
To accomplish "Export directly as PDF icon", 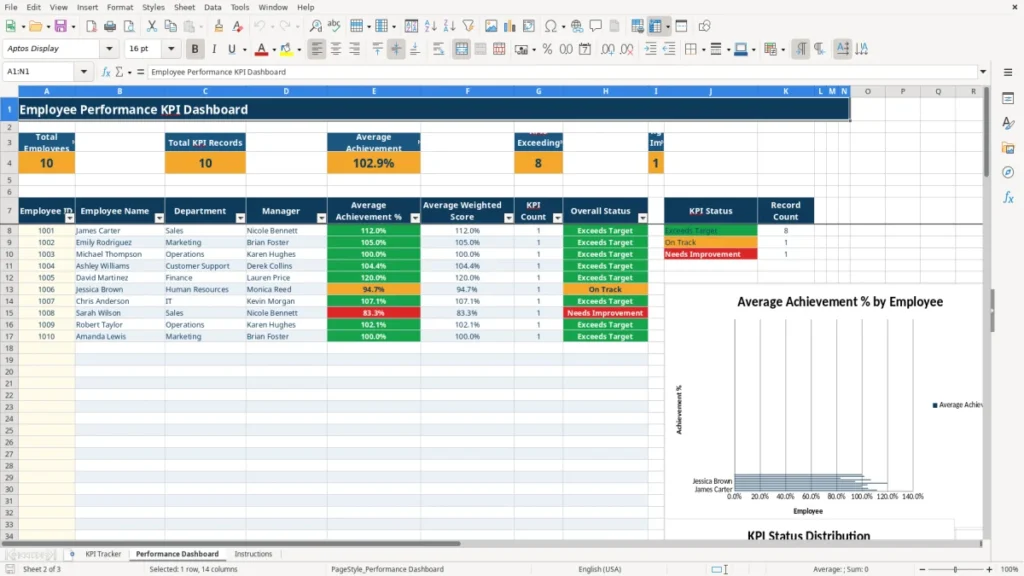I will [x=91, y=26].
